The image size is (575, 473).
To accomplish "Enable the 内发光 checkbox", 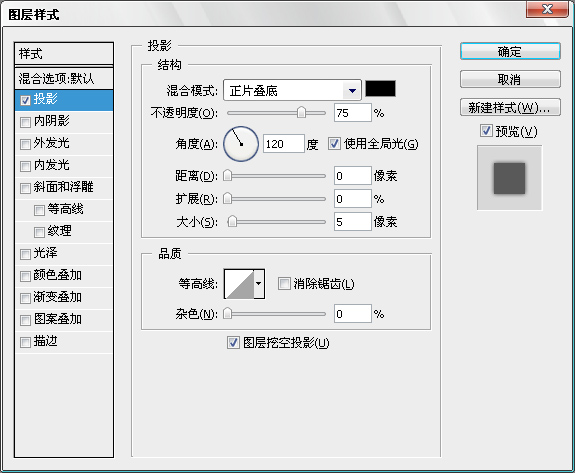I will coord(25,166).
